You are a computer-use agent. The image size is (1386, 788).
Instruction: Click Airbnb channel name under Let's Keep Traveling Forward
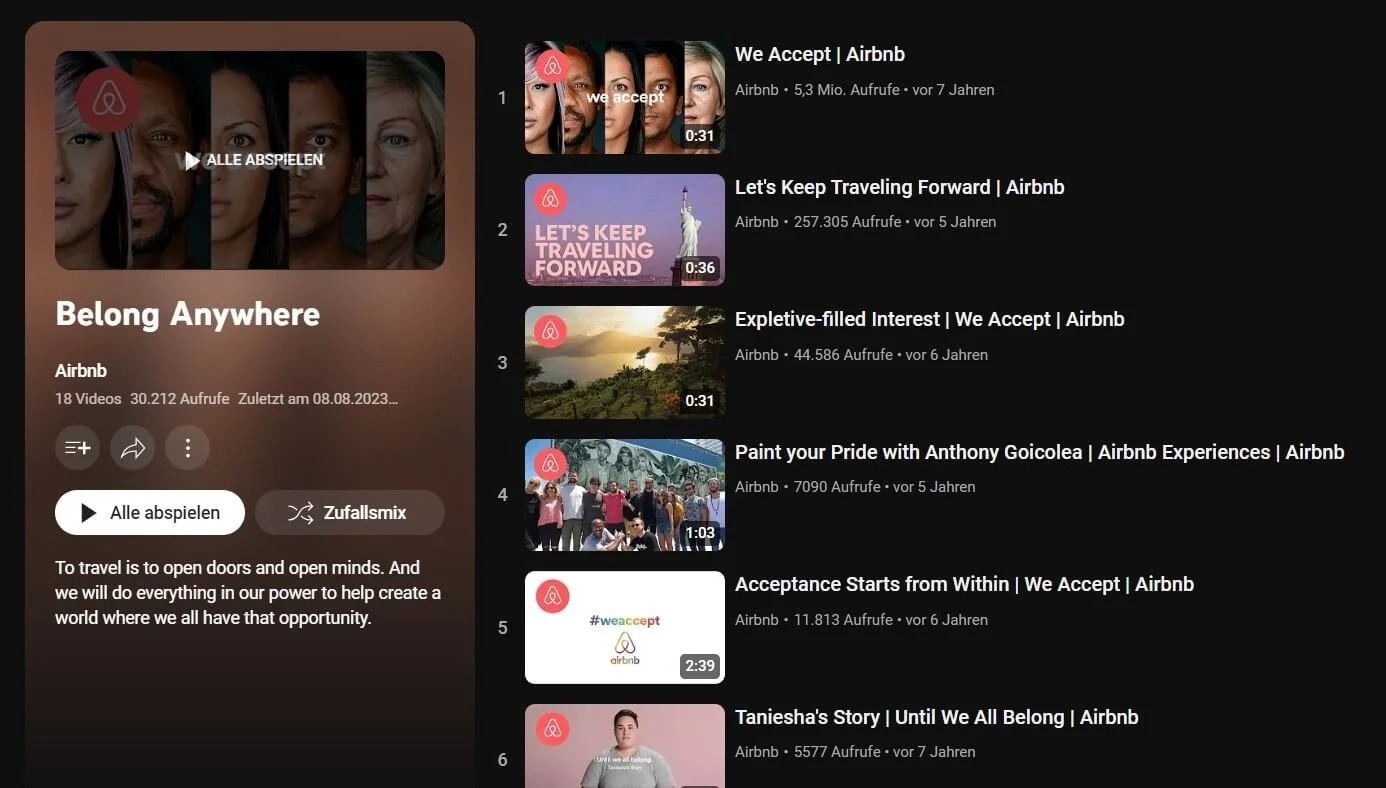(757, 222)
